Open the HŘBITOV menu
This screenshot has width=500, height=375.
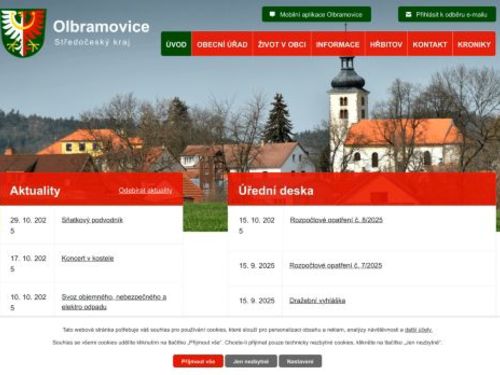(386, 44)
